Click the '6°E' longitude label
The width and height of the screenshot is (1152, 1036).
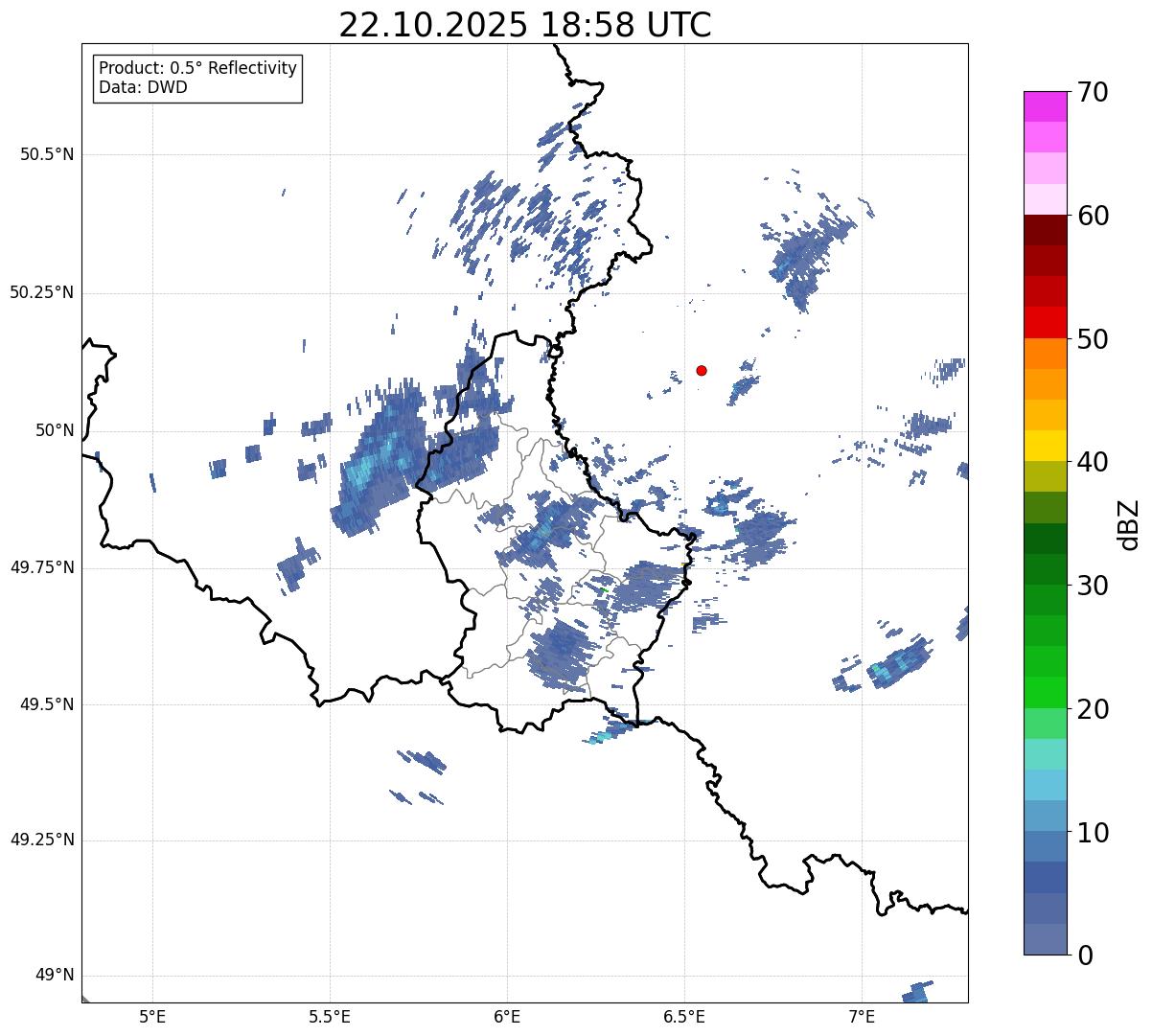[x=507, y=1017]
